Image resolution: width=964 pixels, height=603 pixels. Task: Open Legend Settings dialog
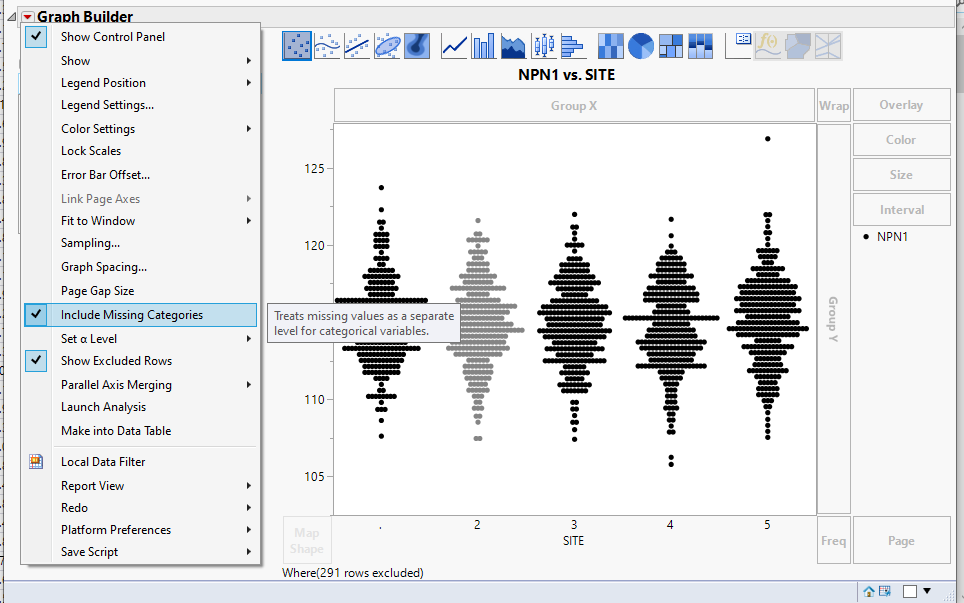coord(141,105)
